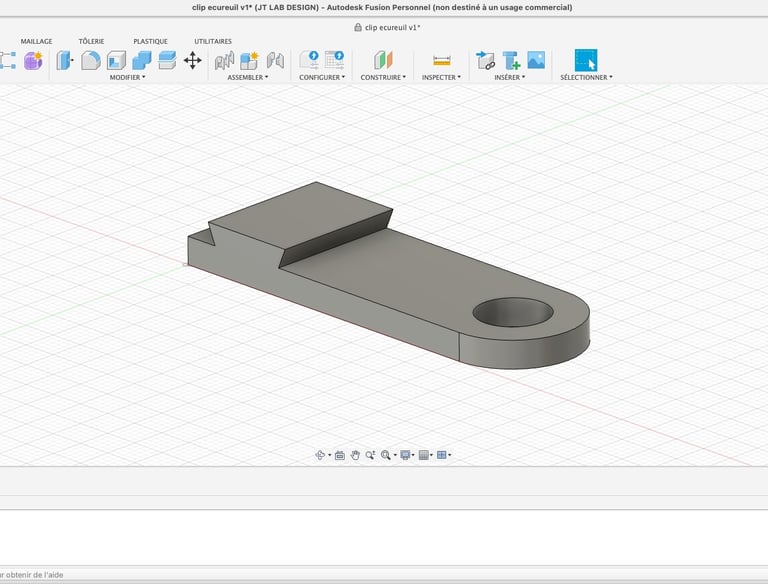
Task: Open the UTILITAIRES tab
Action: 213,41
